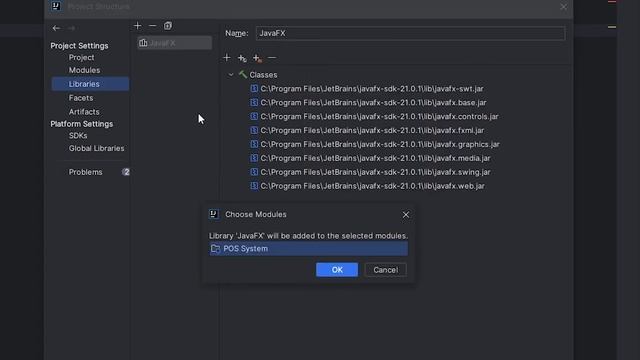Click the IntelliJ icon in Project Structure title bar
640x360 pixels.
[56, 6]
